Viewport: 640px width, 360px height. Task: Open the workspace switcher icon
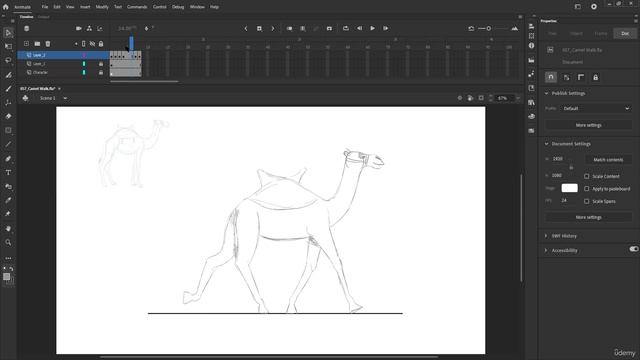[x=578, y=7]
